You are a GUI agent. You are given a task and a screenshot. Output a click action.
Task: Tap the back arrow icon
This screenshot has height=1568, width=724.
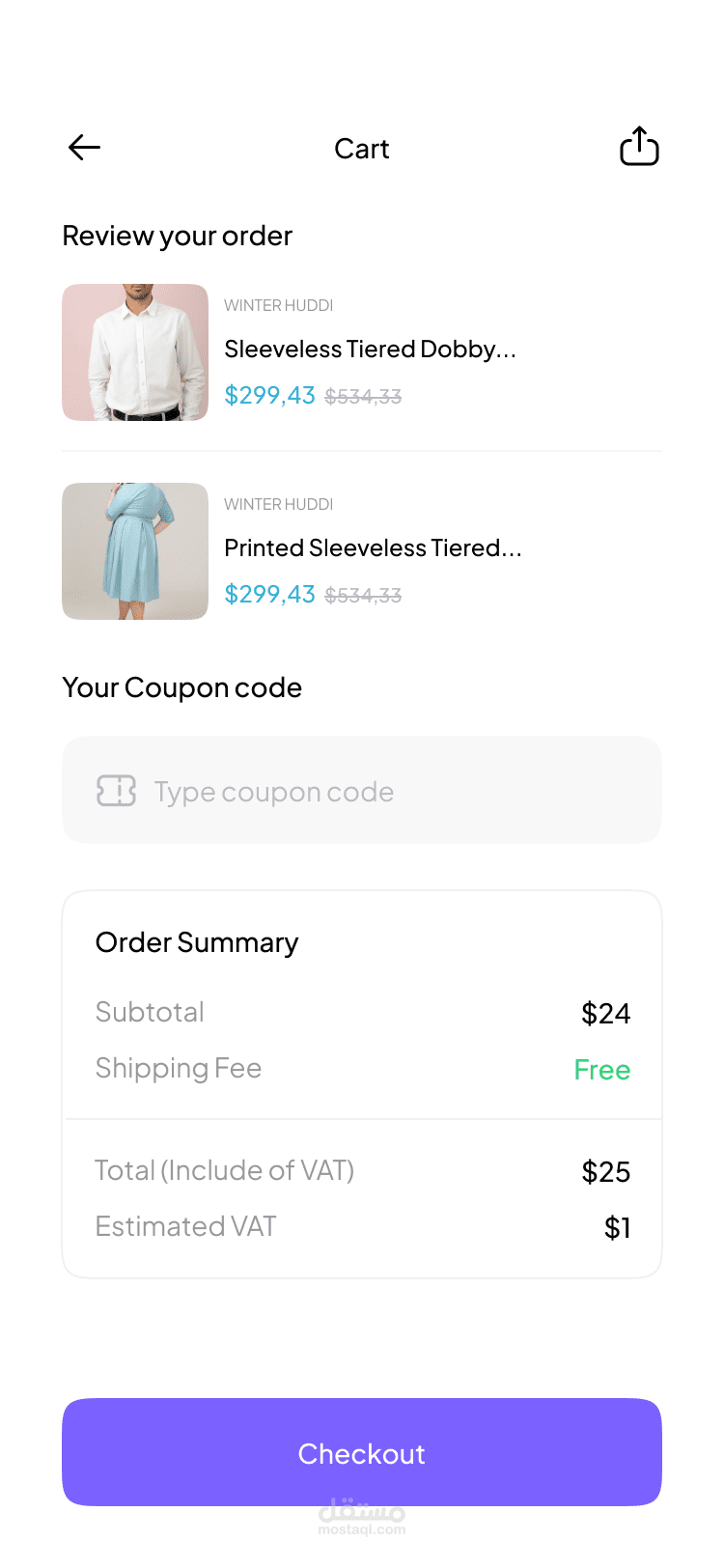[x=85, y=148]
